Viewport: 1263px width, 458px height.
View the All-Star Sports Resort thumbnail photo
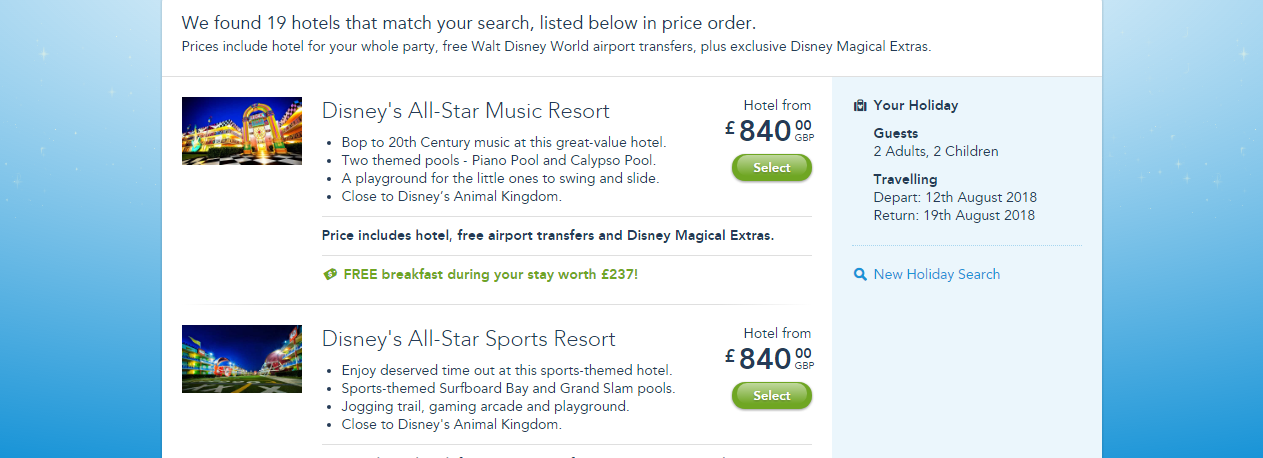tap(242, 359)
